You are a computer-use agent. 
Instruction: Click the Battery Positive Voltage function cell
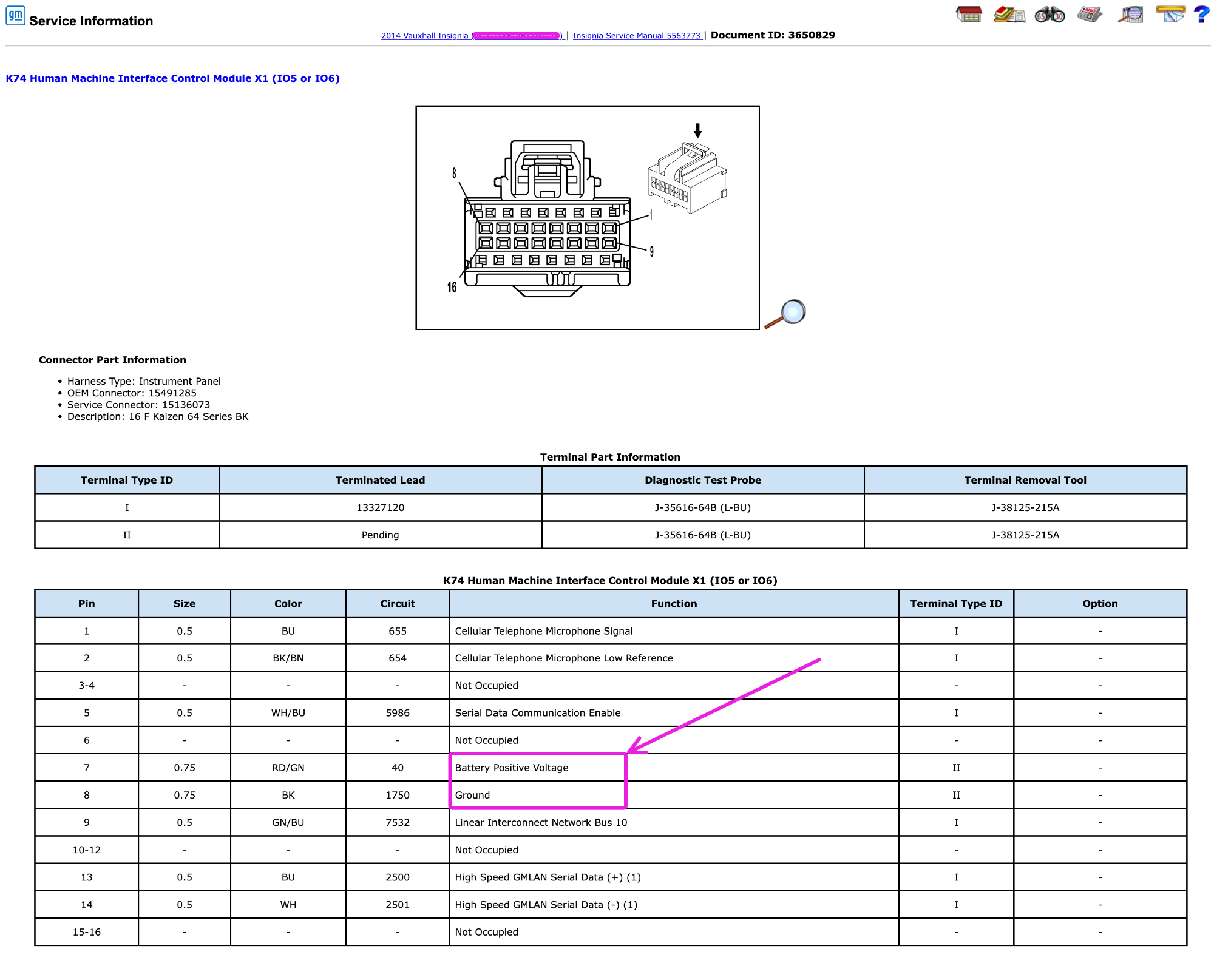pyautogui.click(x=674, y=768)
